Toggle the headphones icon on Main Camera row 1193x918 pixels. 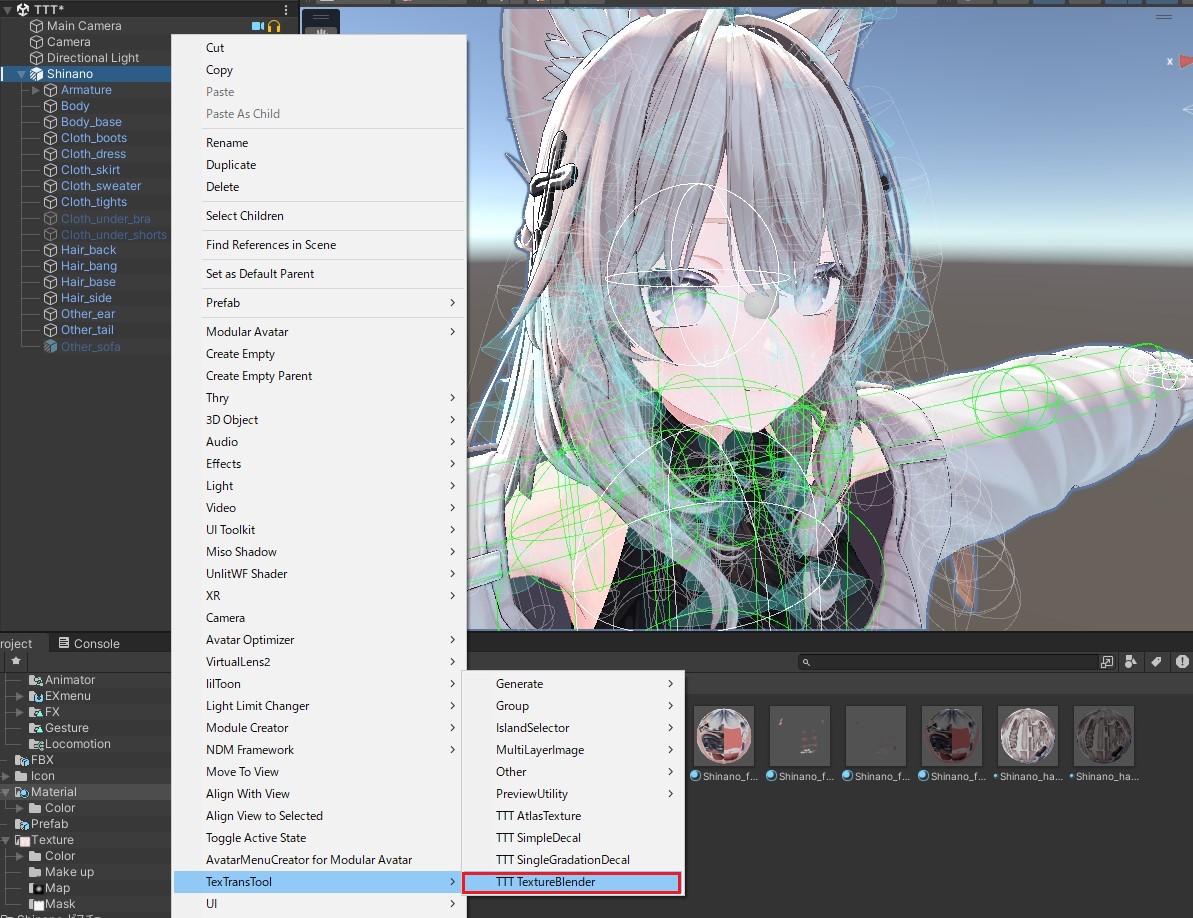(273, 25)
